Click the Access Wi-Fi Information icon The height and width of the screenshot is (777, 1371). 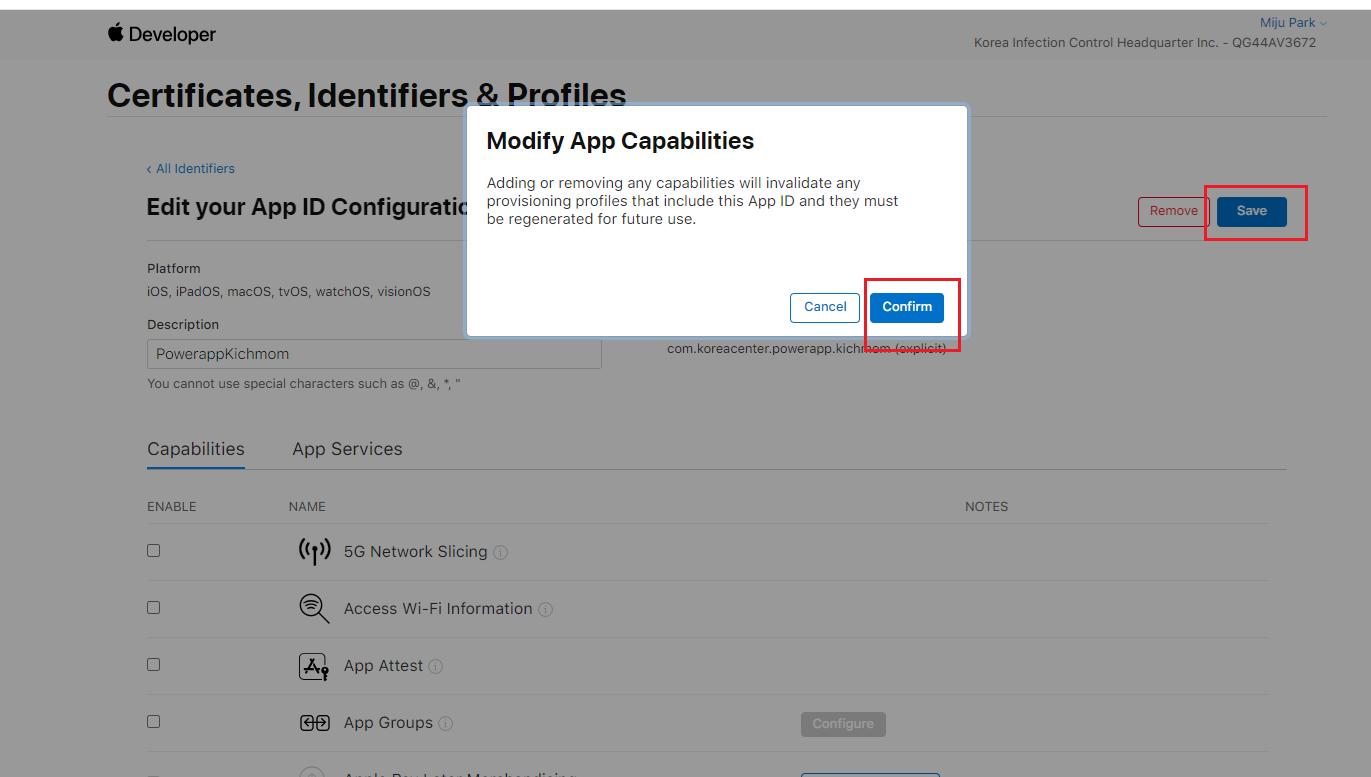314,608
